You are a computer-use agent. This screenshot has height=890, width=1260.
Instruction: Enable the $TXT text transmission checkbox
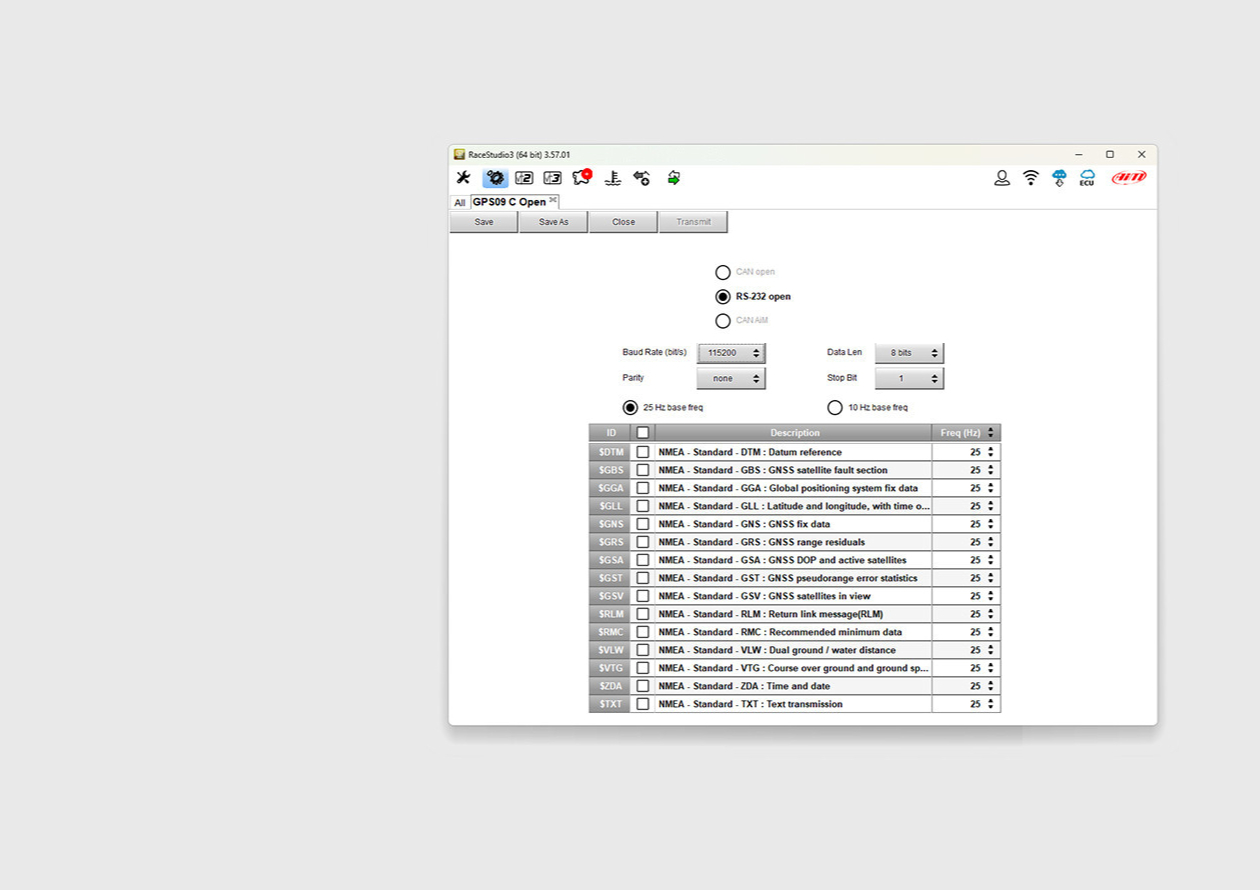point(643,704)
